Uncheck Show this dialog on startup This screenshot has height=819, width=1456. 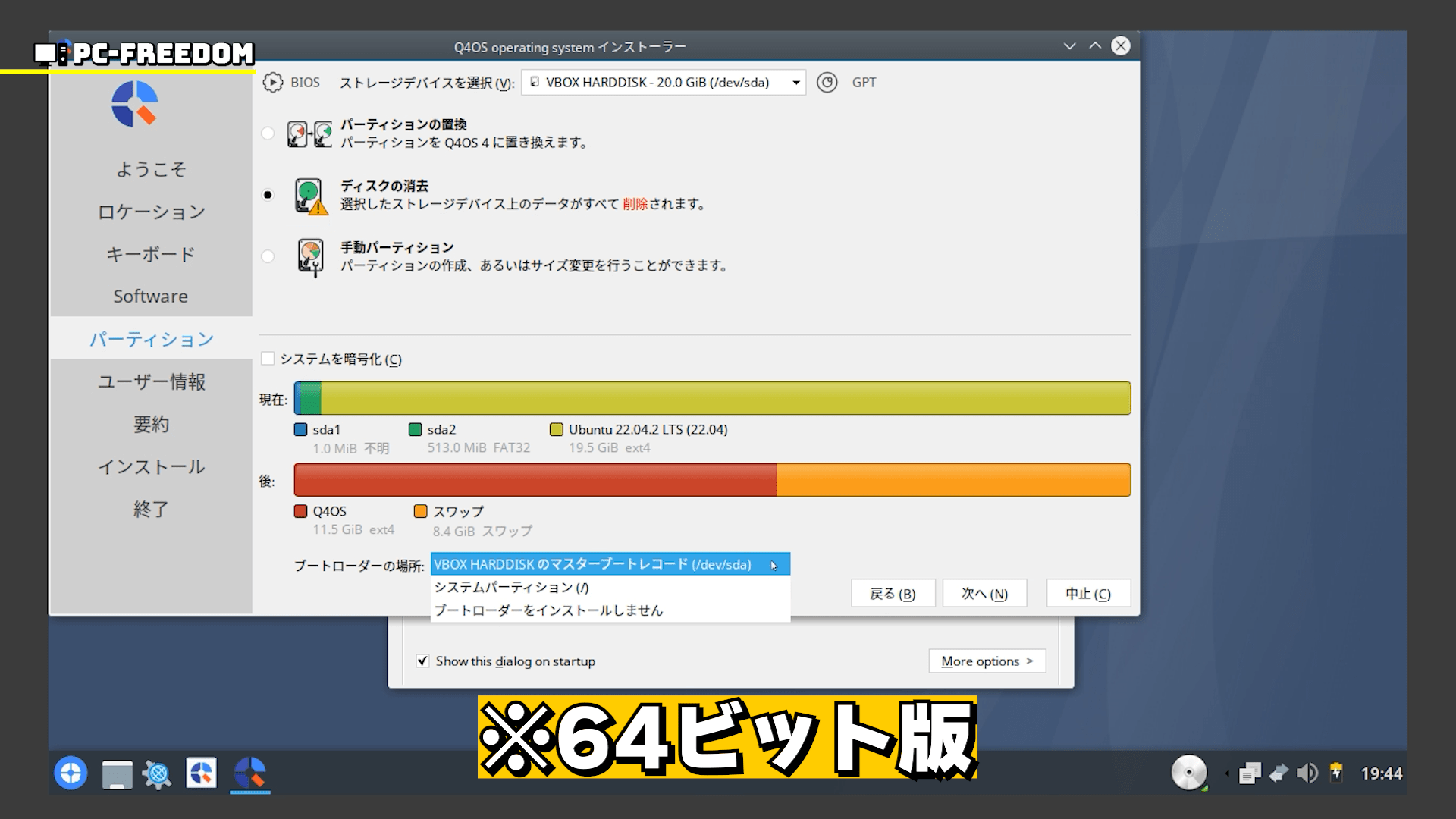pos(422,661)
